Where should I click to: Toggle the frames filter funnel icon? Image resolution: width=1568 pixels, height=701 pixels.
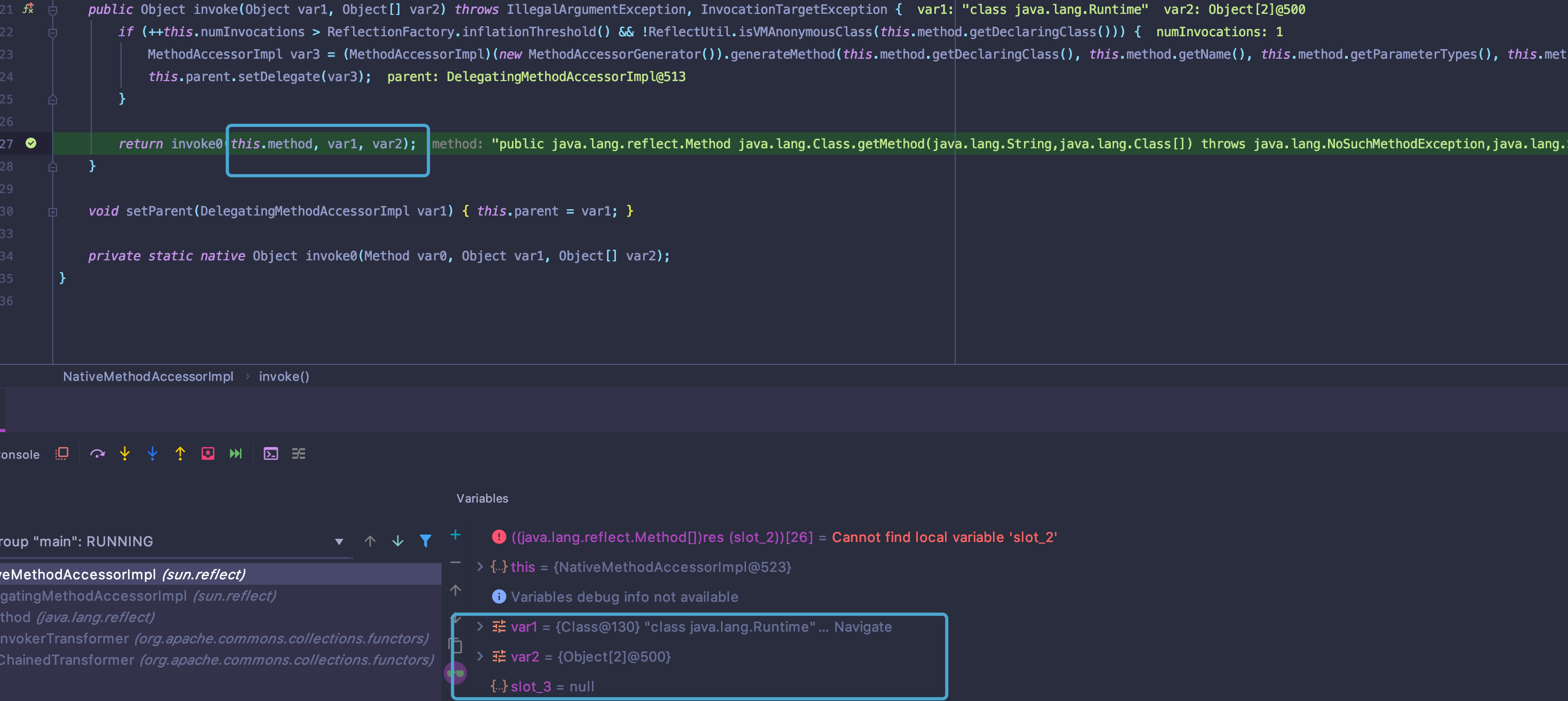(x=426, y=541)
